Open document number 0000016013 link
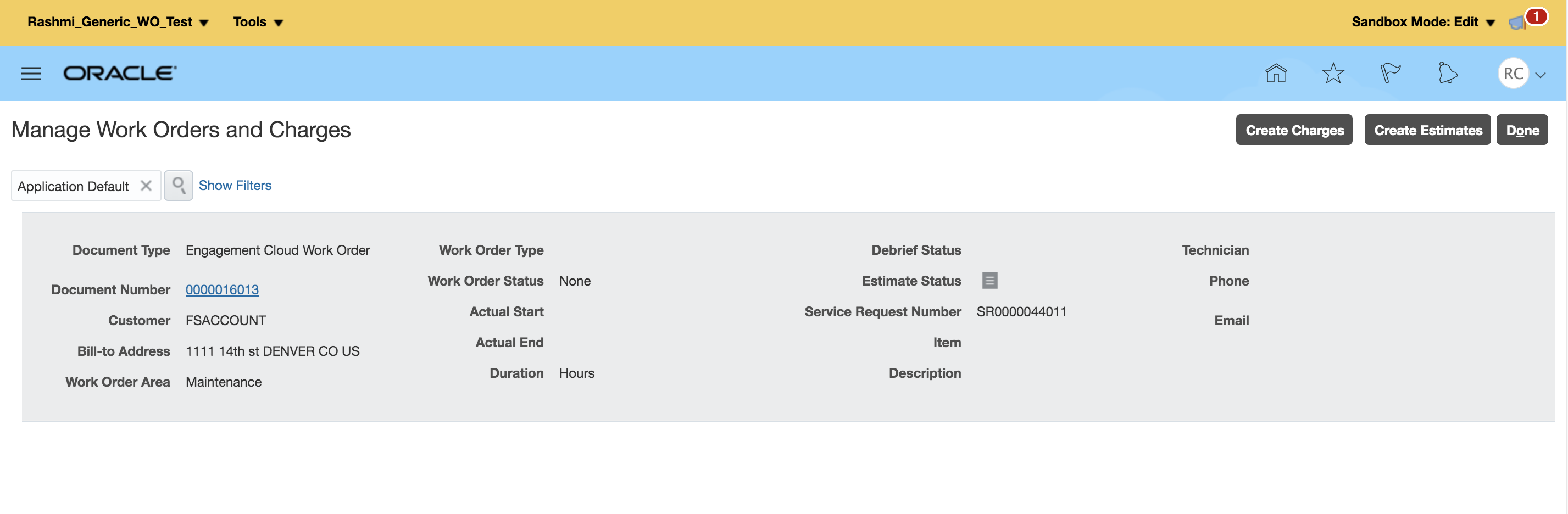 pyautogui.click(x=222, y=289)
